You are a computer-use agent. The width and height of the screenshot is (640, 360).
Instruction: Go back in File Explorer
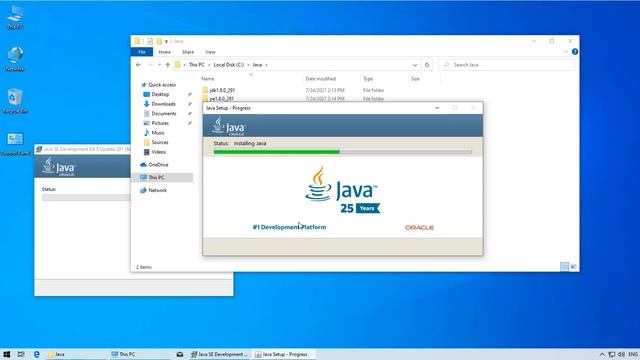tap(138, 65)
